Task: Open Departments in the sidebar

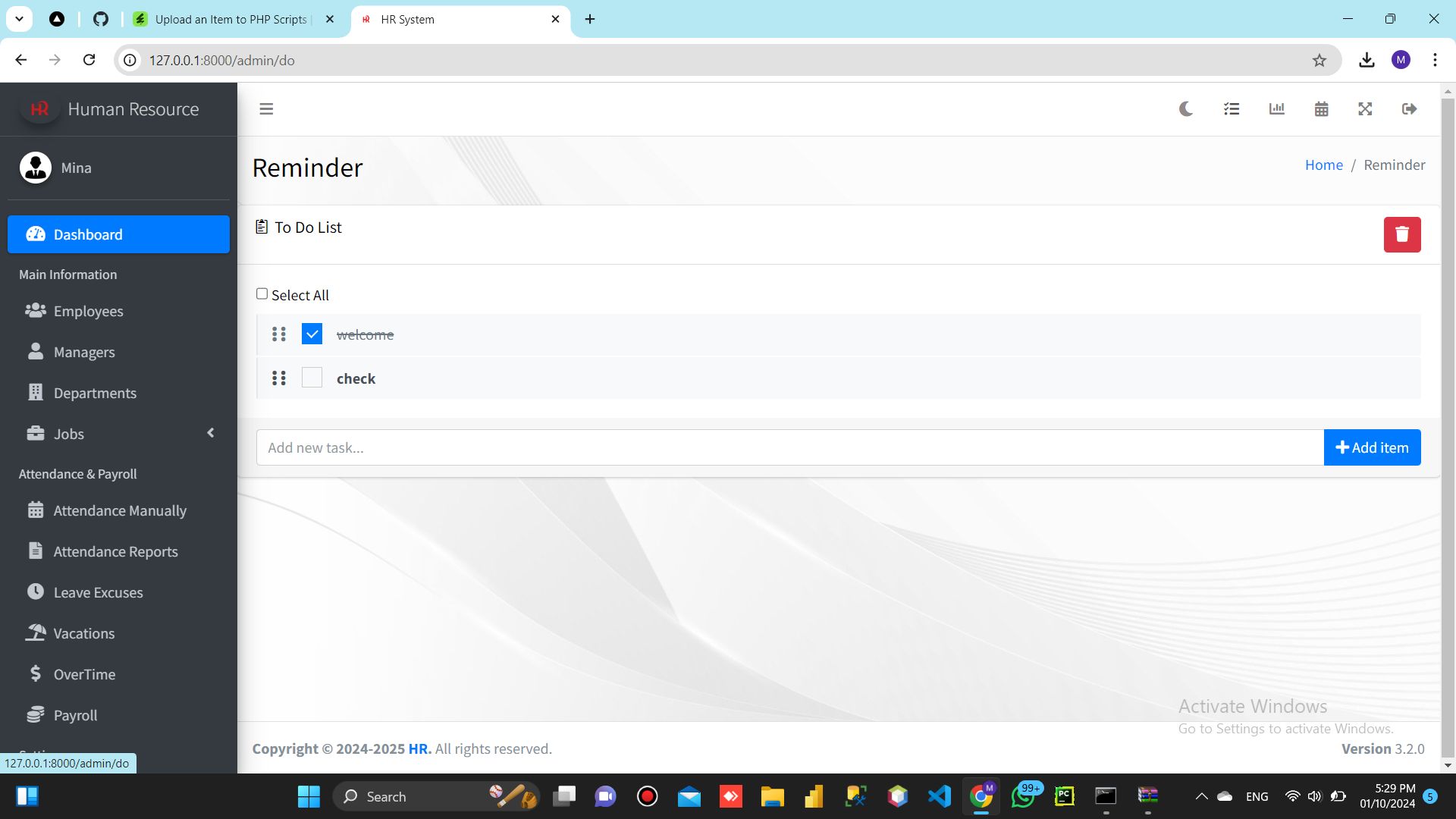Action: [118, 393]
